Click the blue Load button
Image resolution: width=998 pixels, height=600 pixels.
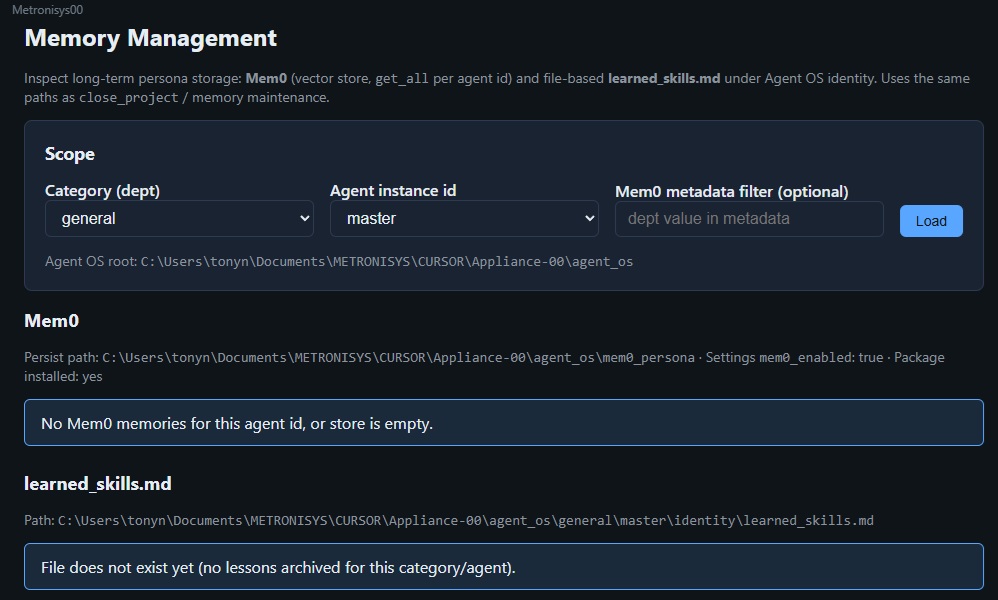(931, 221)
